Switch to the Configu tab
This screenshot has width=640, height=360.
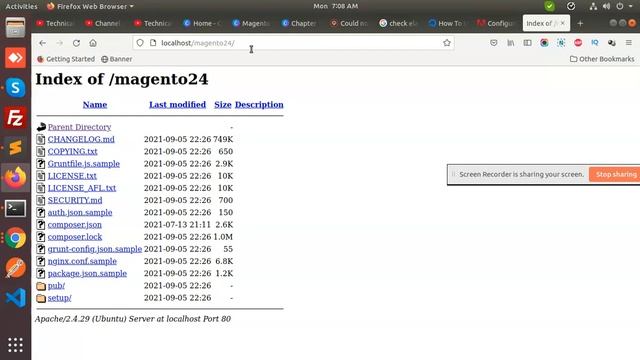pyautogui.click(x=496, y=23)
